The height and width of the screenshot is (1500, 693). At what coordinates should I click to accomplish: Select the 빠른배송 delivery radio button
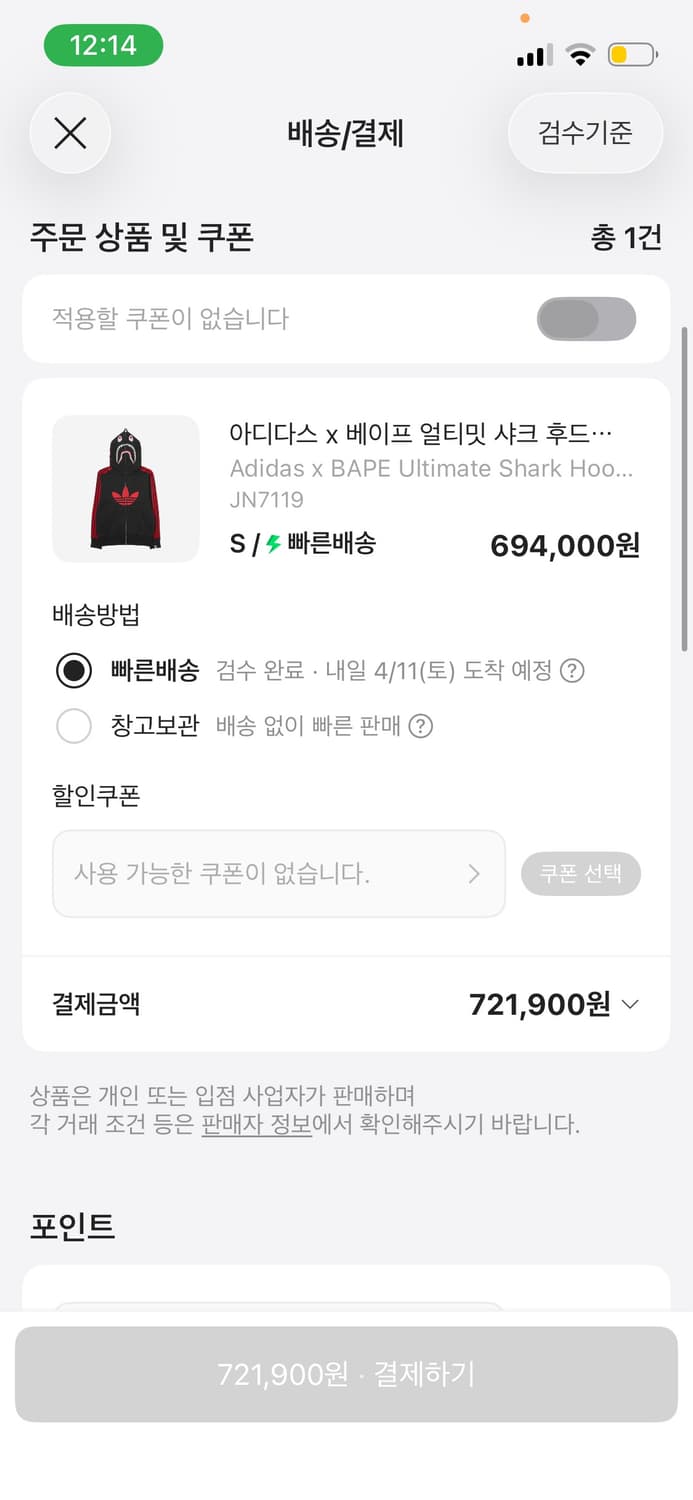click(74, 672)
